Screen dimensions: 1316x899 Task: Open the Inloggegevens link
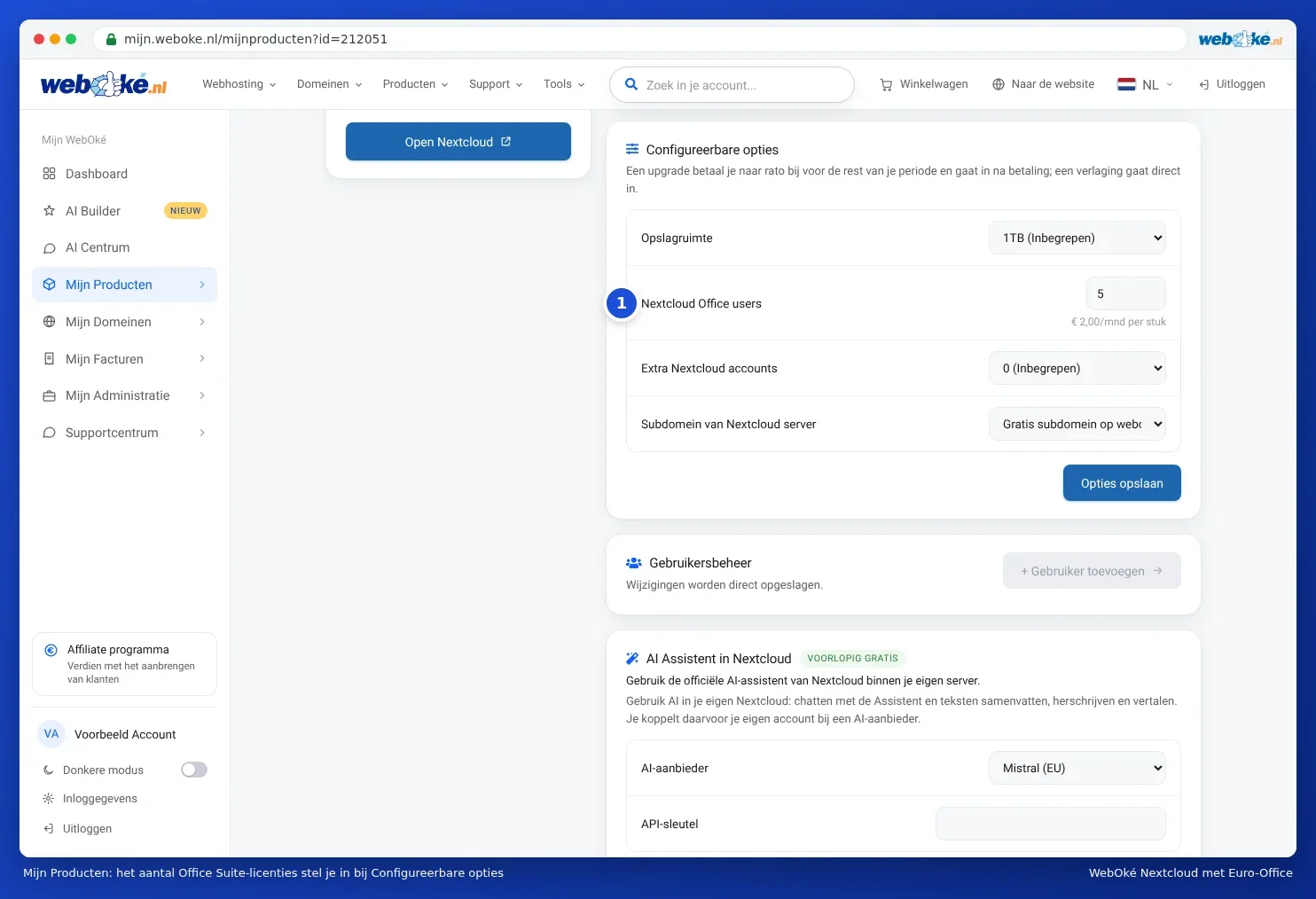[x=90, y=799]
